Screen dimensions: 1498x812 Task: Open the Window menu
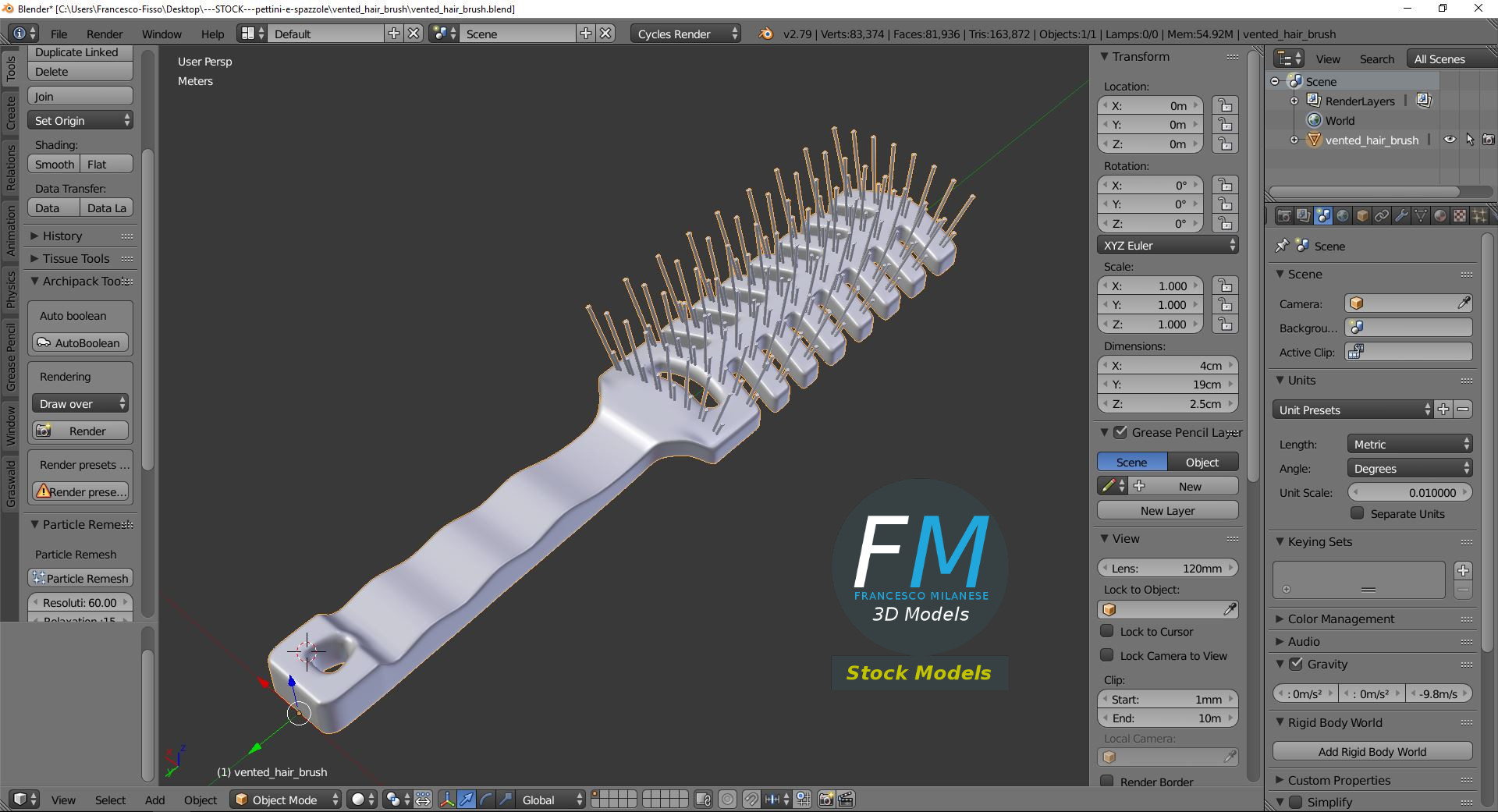pyautogui.click(x=162, y=34)
